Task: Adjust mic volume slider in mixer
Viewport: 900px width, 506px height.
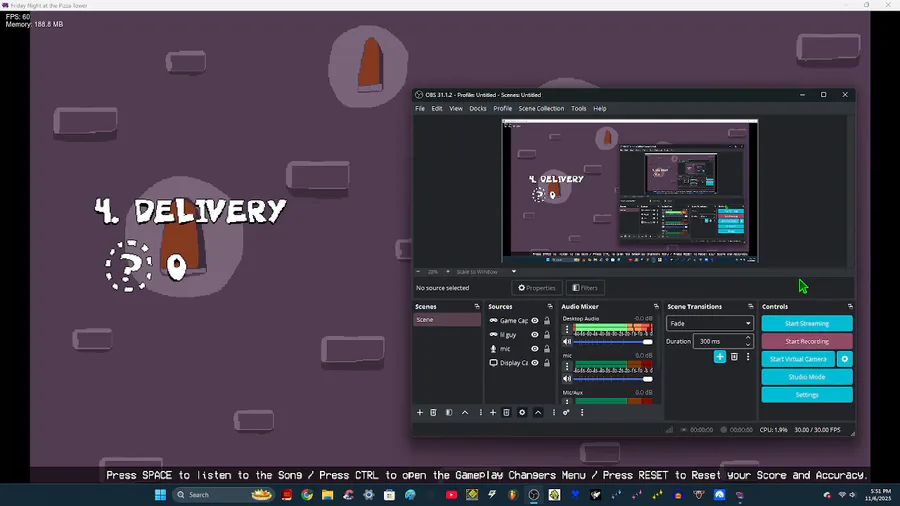Action: coord(613,379)
